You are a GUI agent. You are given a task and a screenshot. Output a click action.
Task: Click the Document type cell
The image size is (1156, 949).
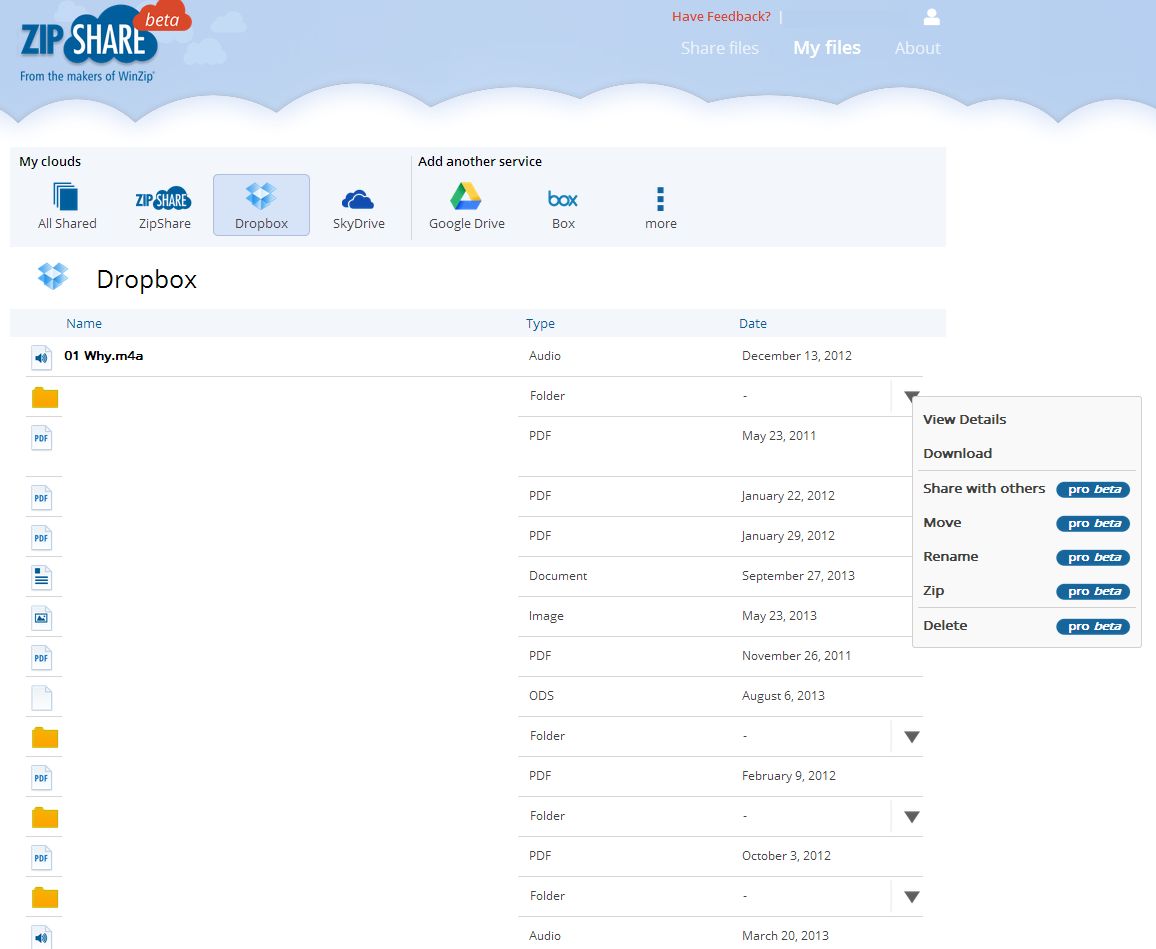(x=557, y=575)
